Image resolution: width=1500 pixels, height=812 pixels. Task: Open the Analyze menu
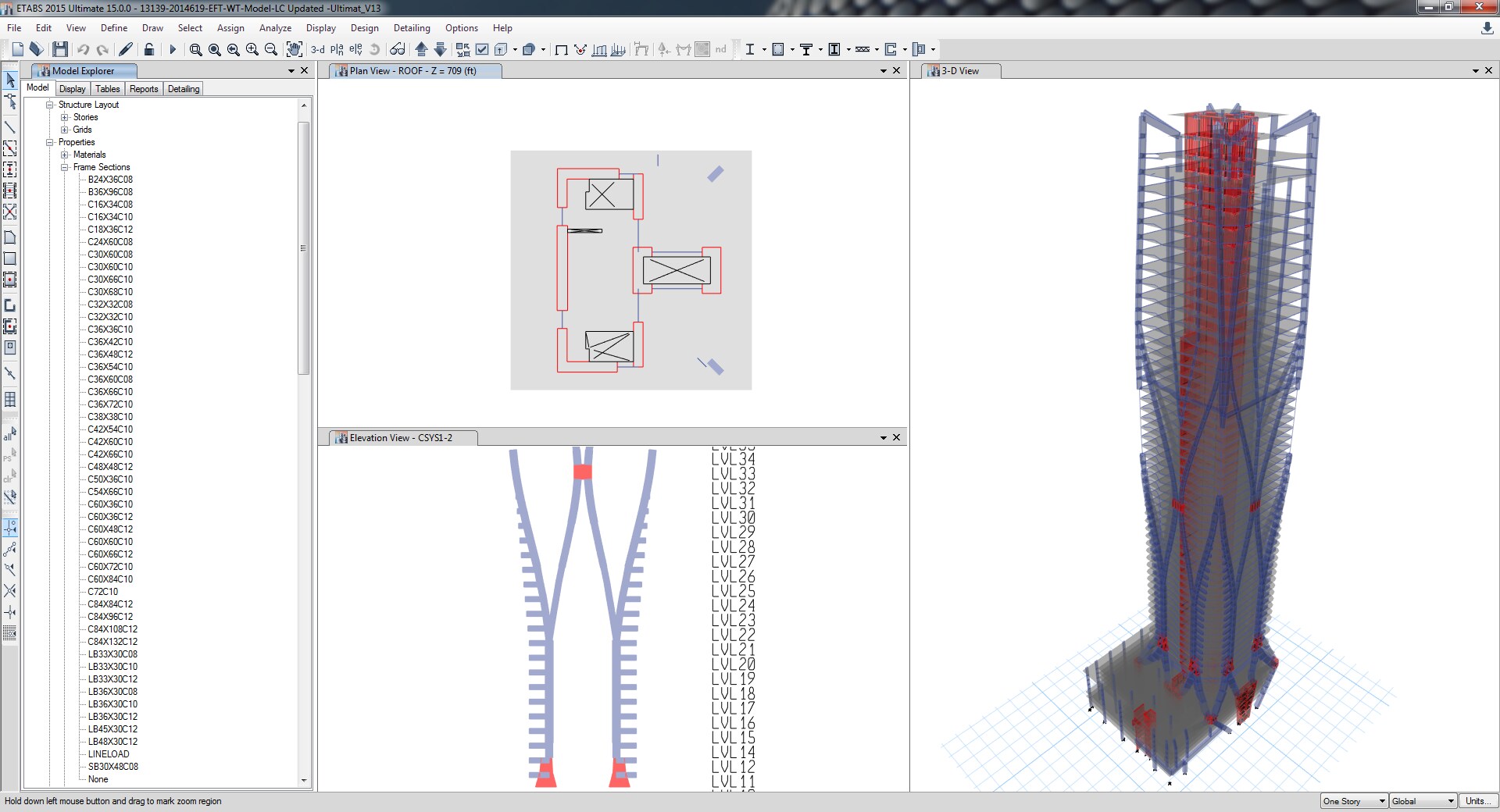(x=275, y=27)
